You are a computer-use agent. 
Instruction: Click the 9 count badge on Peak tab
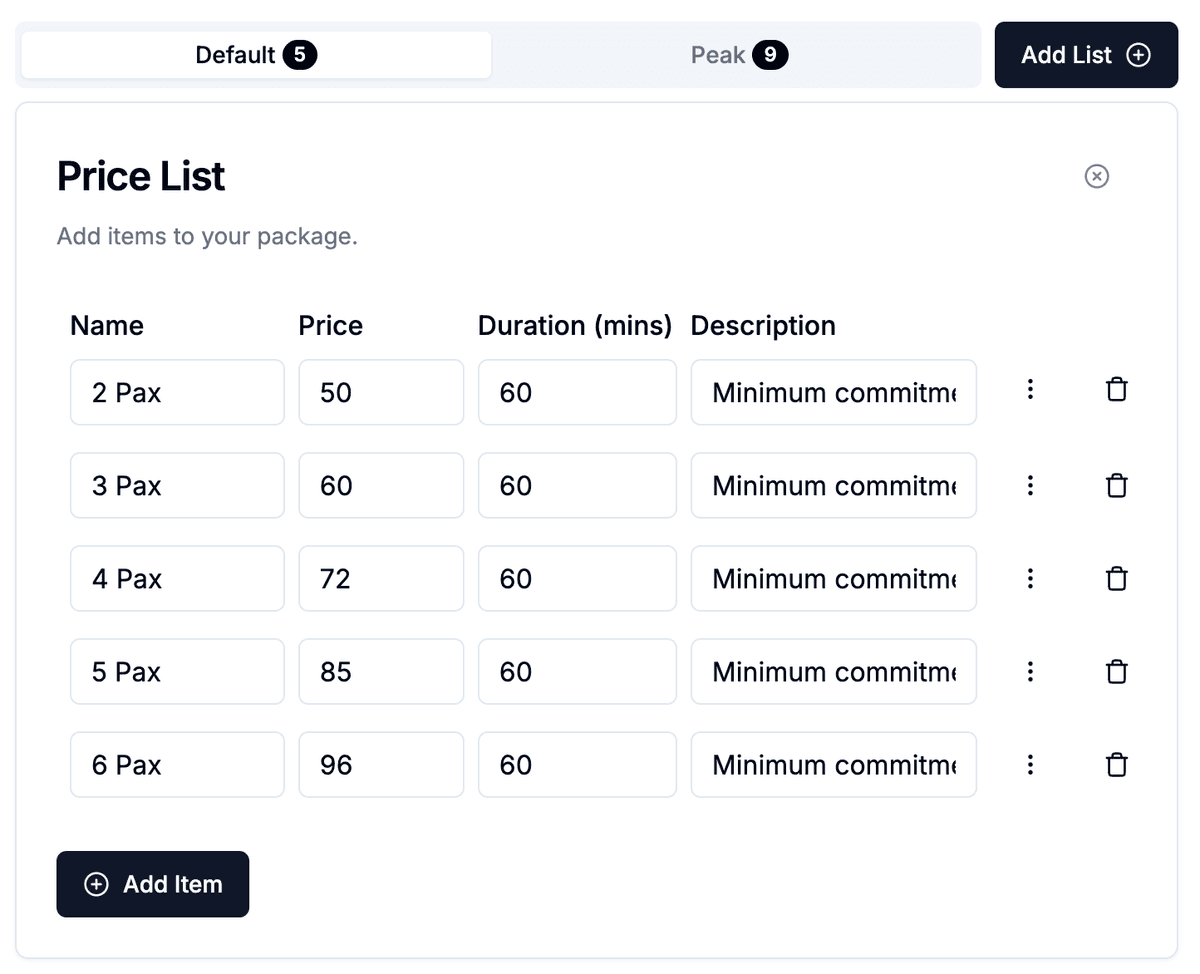click(x=770, y=55)
